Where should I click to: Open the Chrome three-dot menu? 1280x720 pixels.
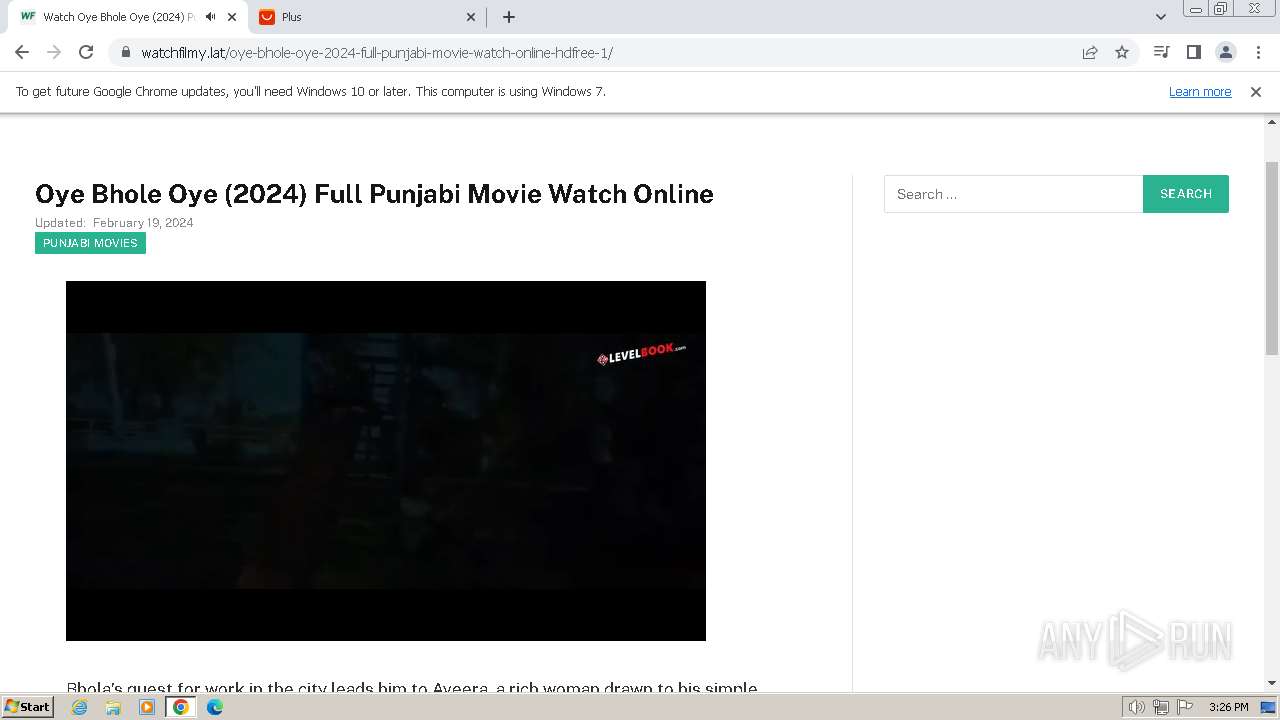pyautogui.click(x=1257, y=53)
